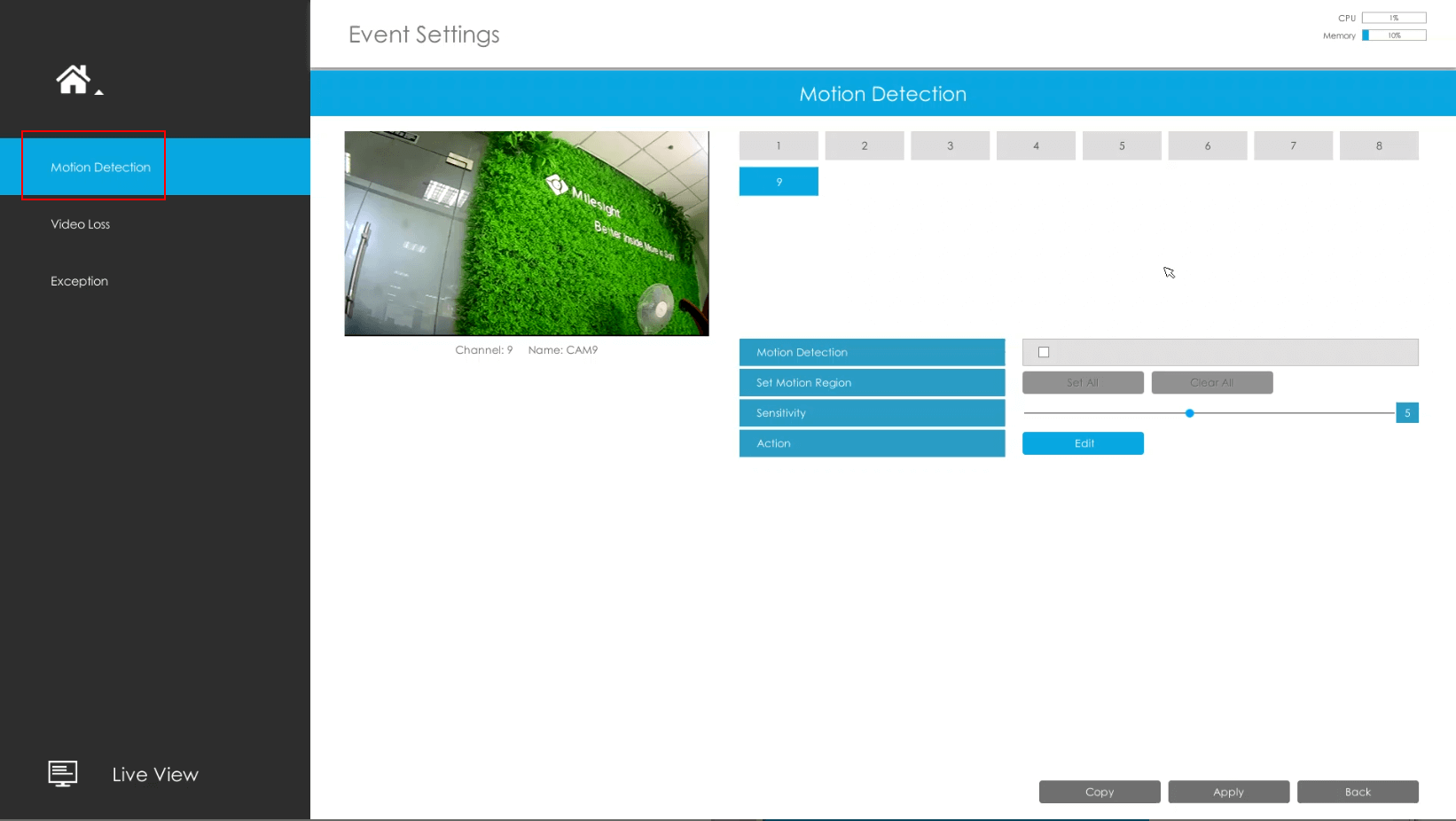Select channel 1
The width and height of the screenshot is (1456, 821).
(778, 145)
